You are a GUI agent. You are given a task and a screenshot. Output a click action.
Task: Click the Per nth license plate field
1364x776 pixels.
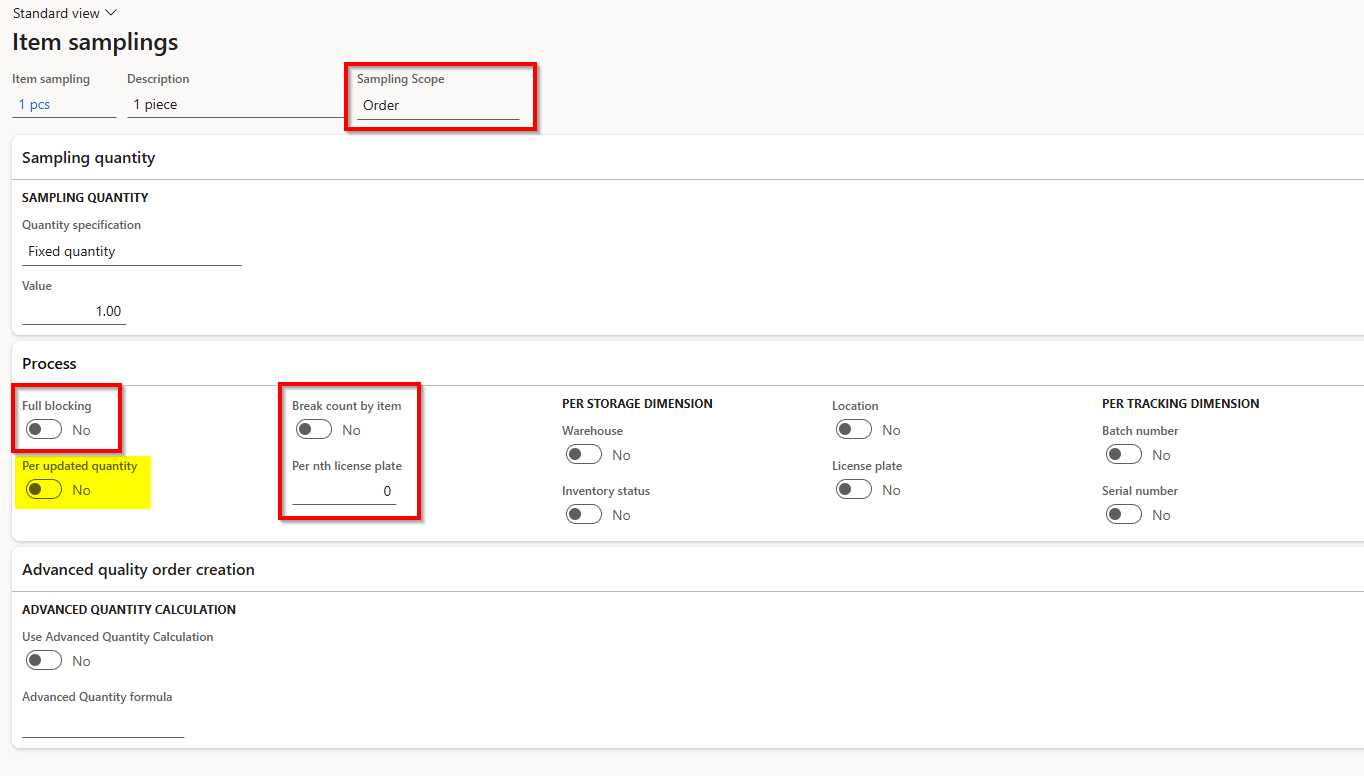344,491
